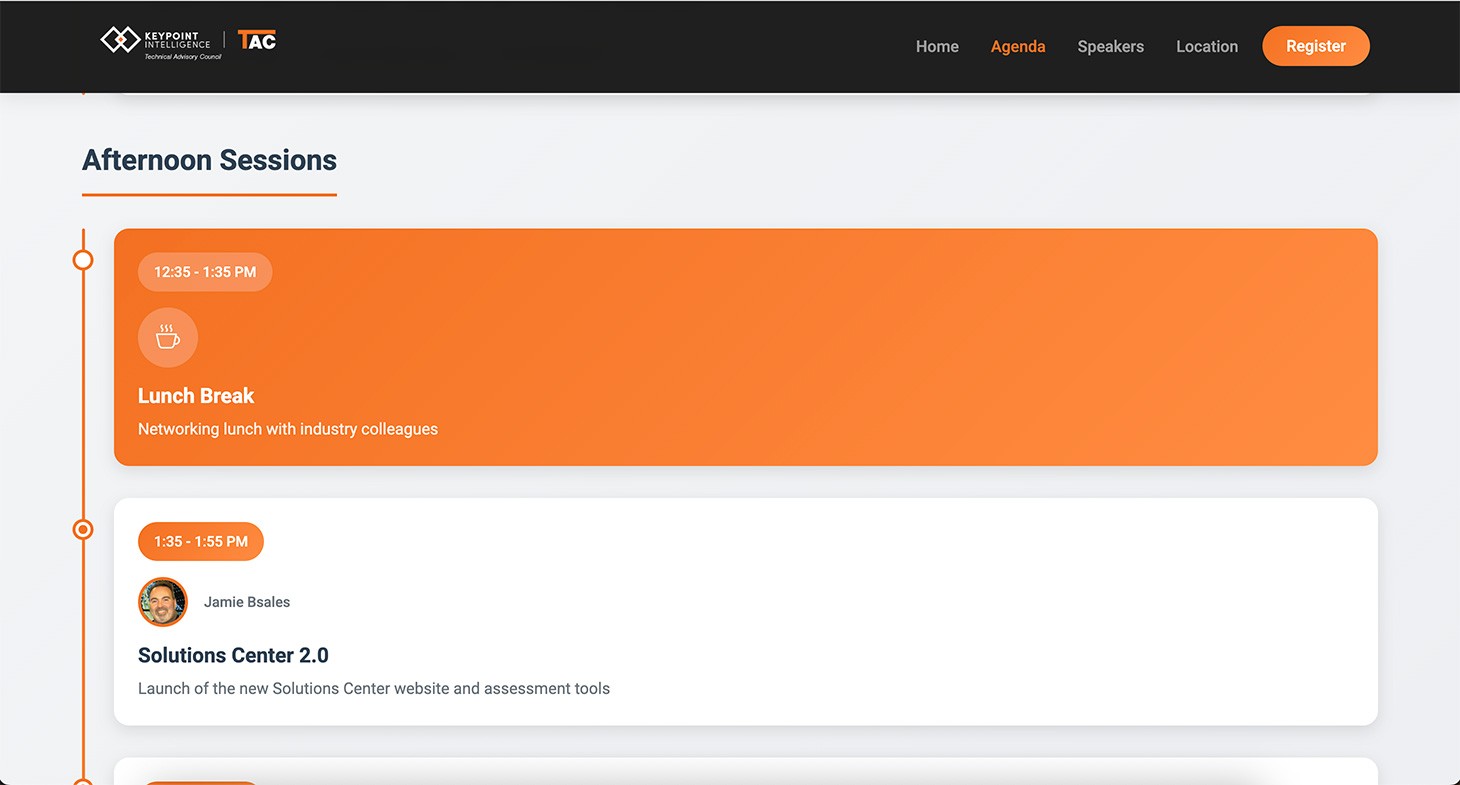This screenshot has width=1460, height=785.
Task: Click the Jamie Bsales speaker name
Action: coord(247,602)
